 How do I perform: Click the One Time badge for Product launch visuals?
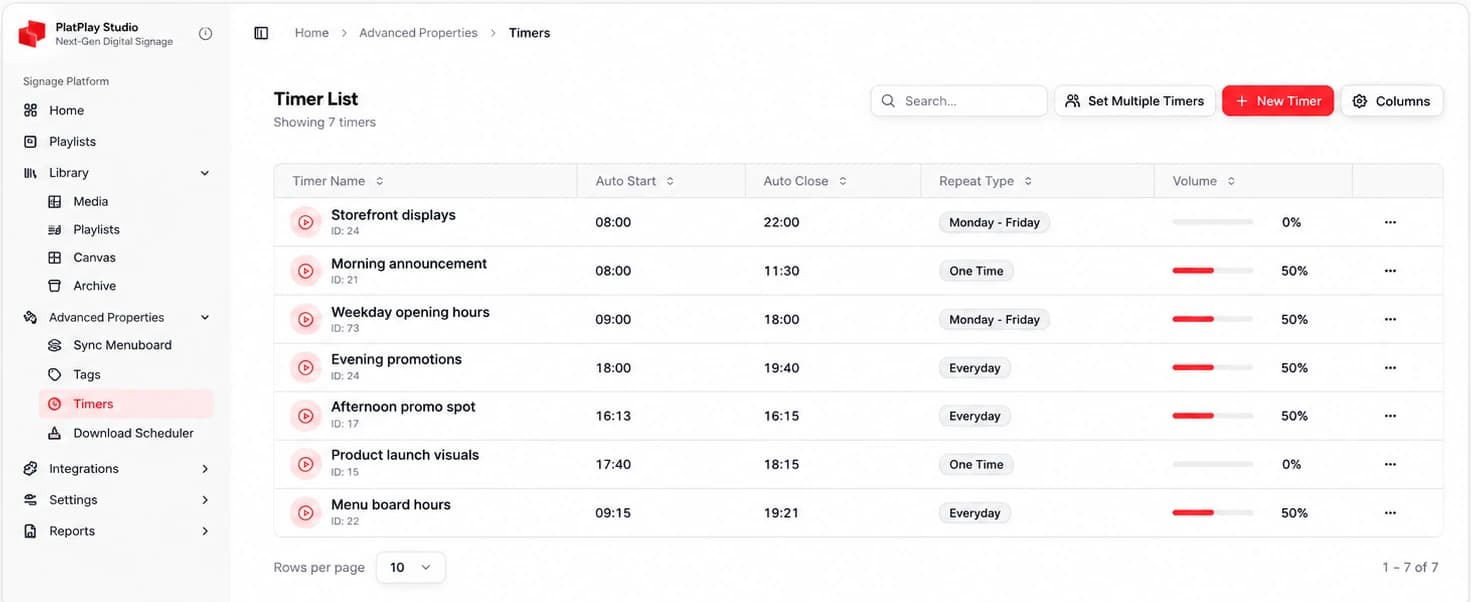tap(976, 464)
